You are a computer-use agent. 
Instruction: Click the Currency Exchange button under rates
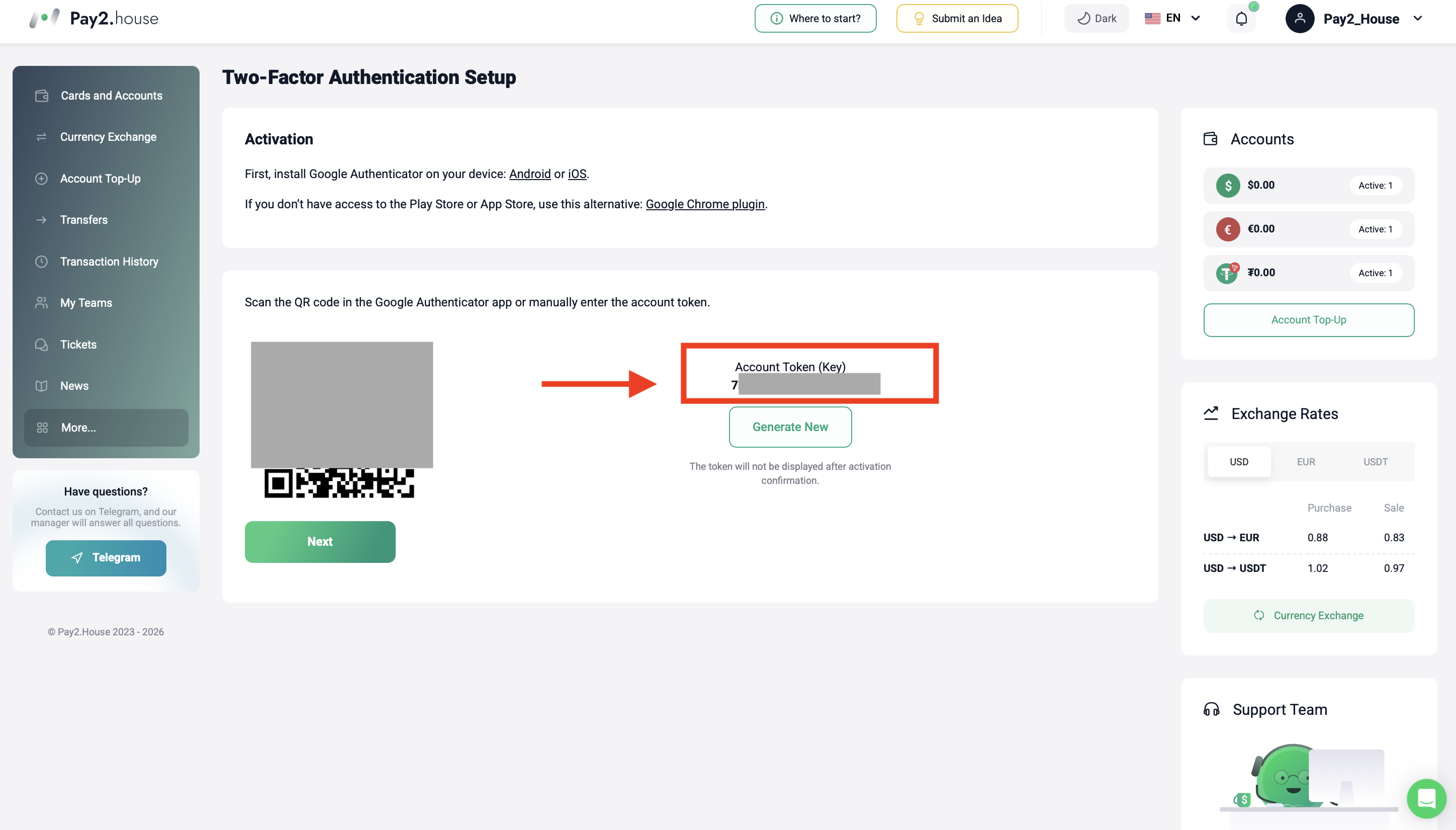pyautogui.click(x=1309, y=616)
